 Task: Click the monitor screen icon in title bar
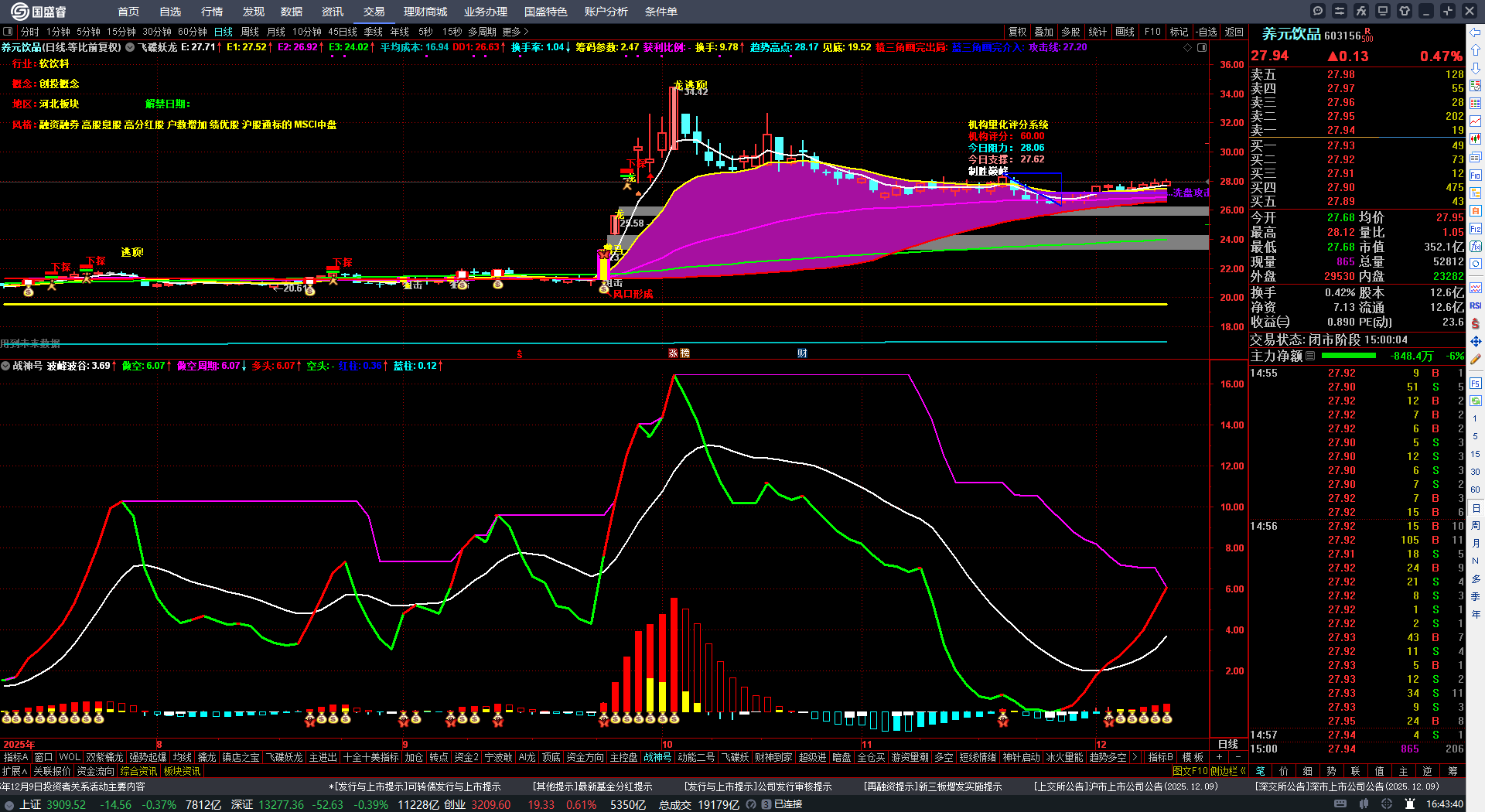[1383, 11]
